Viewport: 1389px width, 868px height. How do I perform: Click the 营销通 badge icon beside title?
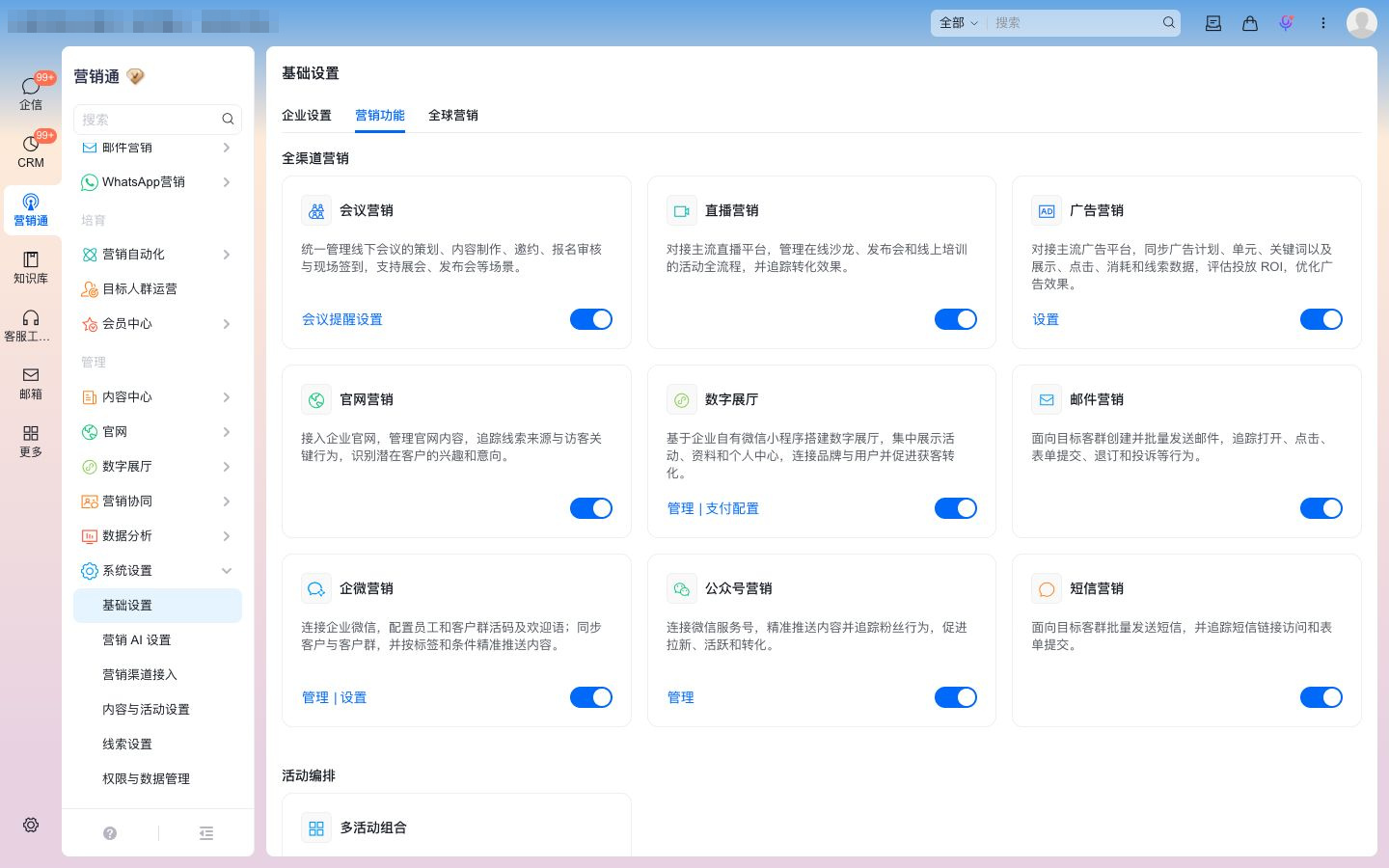click(x=136, y=76)
